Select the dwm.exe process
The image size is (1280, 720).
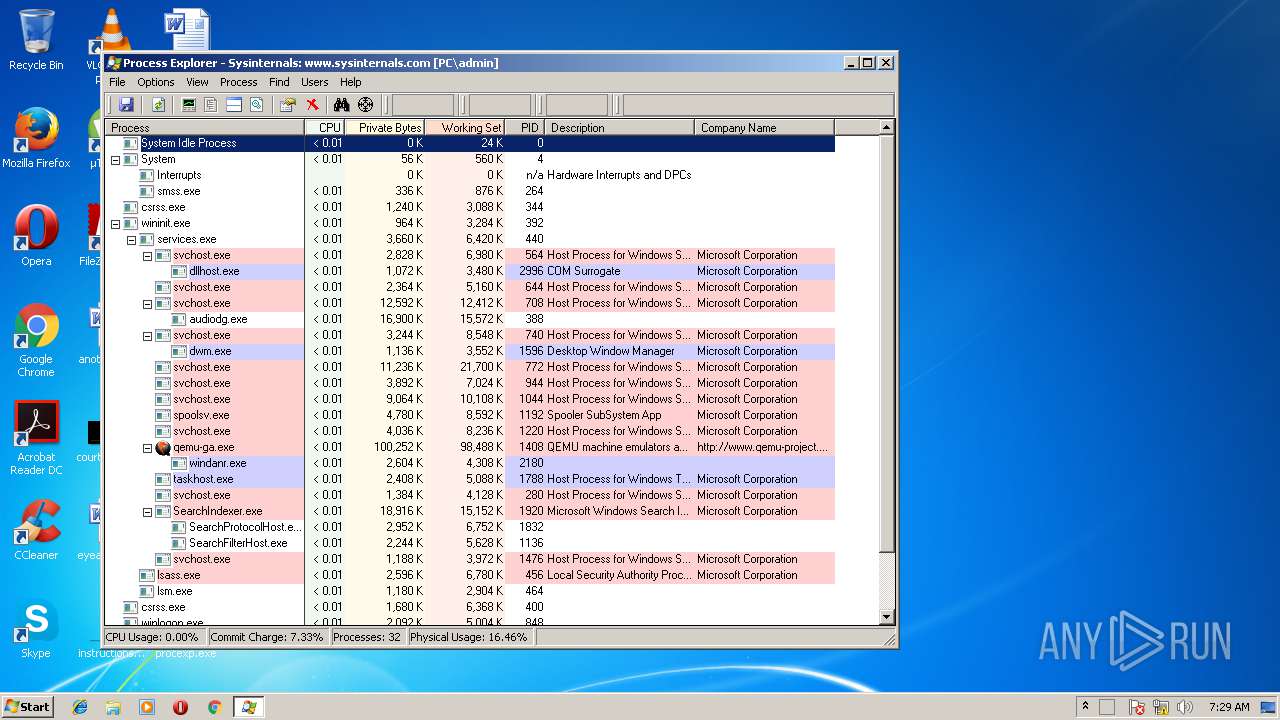pyautogui.click(x=470, y=351)
